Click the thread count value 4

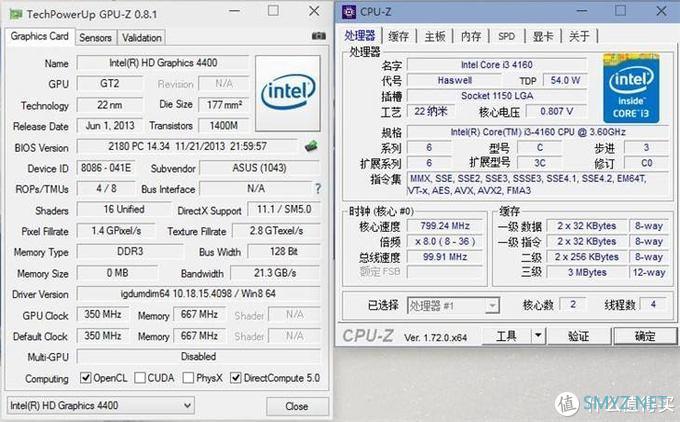click(x=653, y=304)
